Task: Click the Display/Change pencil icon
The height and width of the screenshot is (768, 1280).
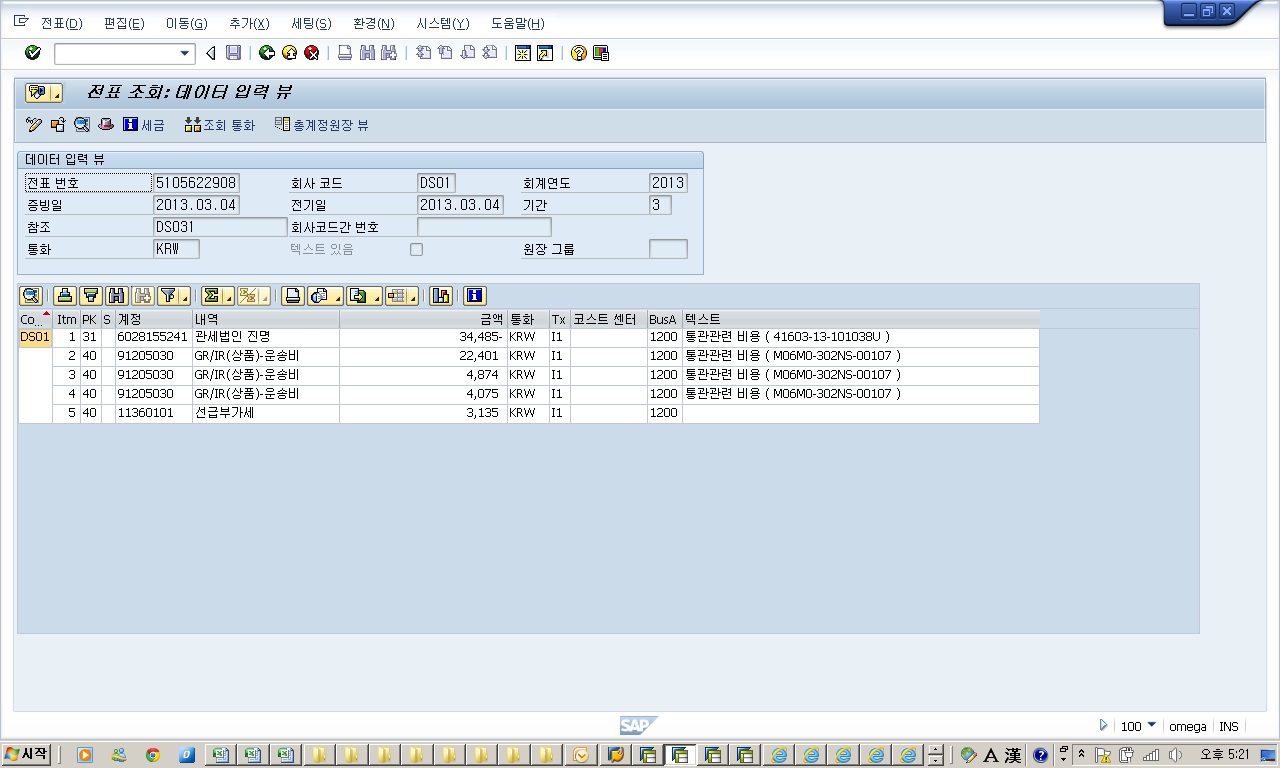Action: pos(34,125)
